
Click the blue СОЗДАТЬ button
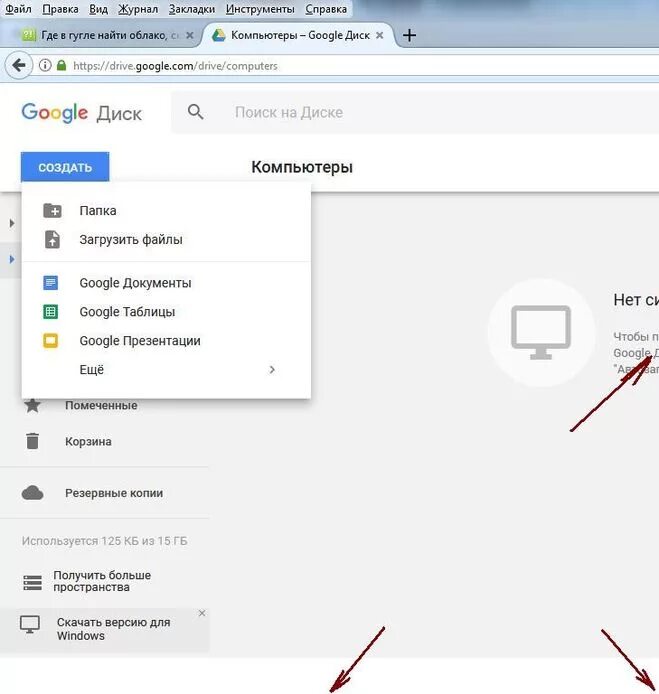pos(65,167)
